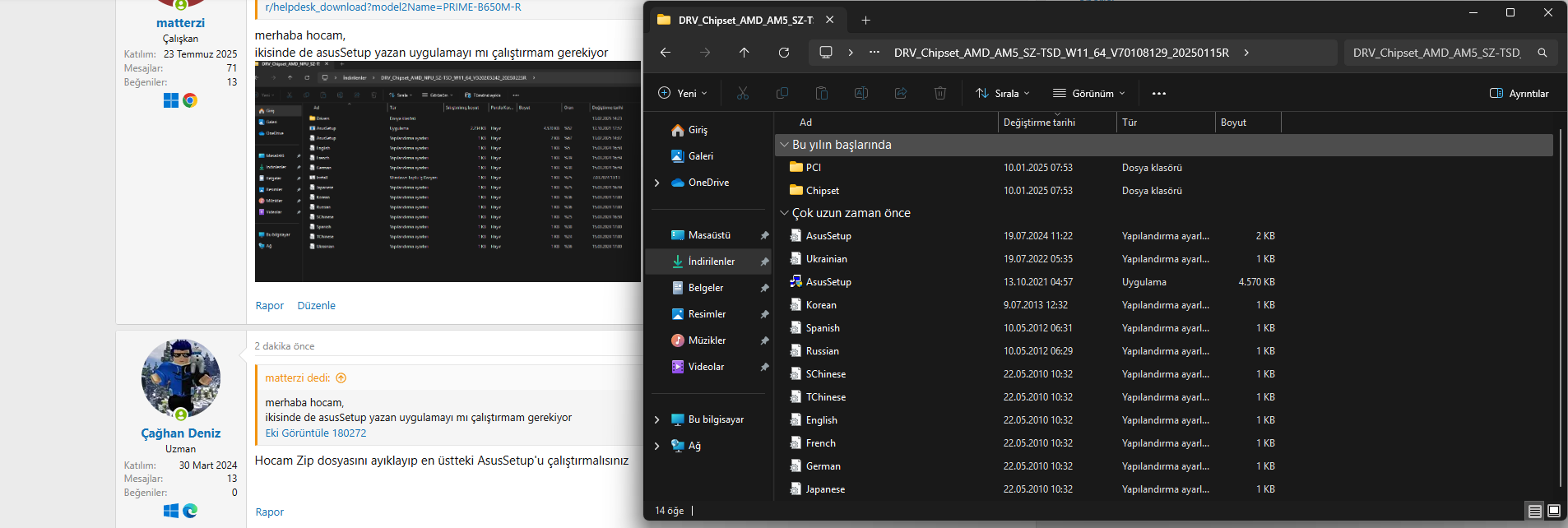Go up one folder level

coord(745,53)
